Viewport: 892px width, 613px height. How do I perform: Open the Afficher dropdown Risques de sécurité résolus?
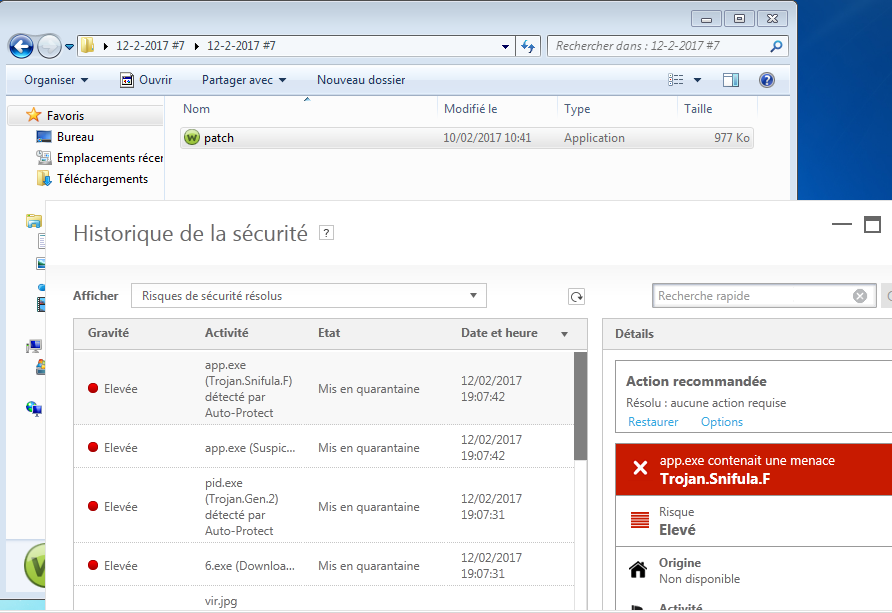click(309, 296)
